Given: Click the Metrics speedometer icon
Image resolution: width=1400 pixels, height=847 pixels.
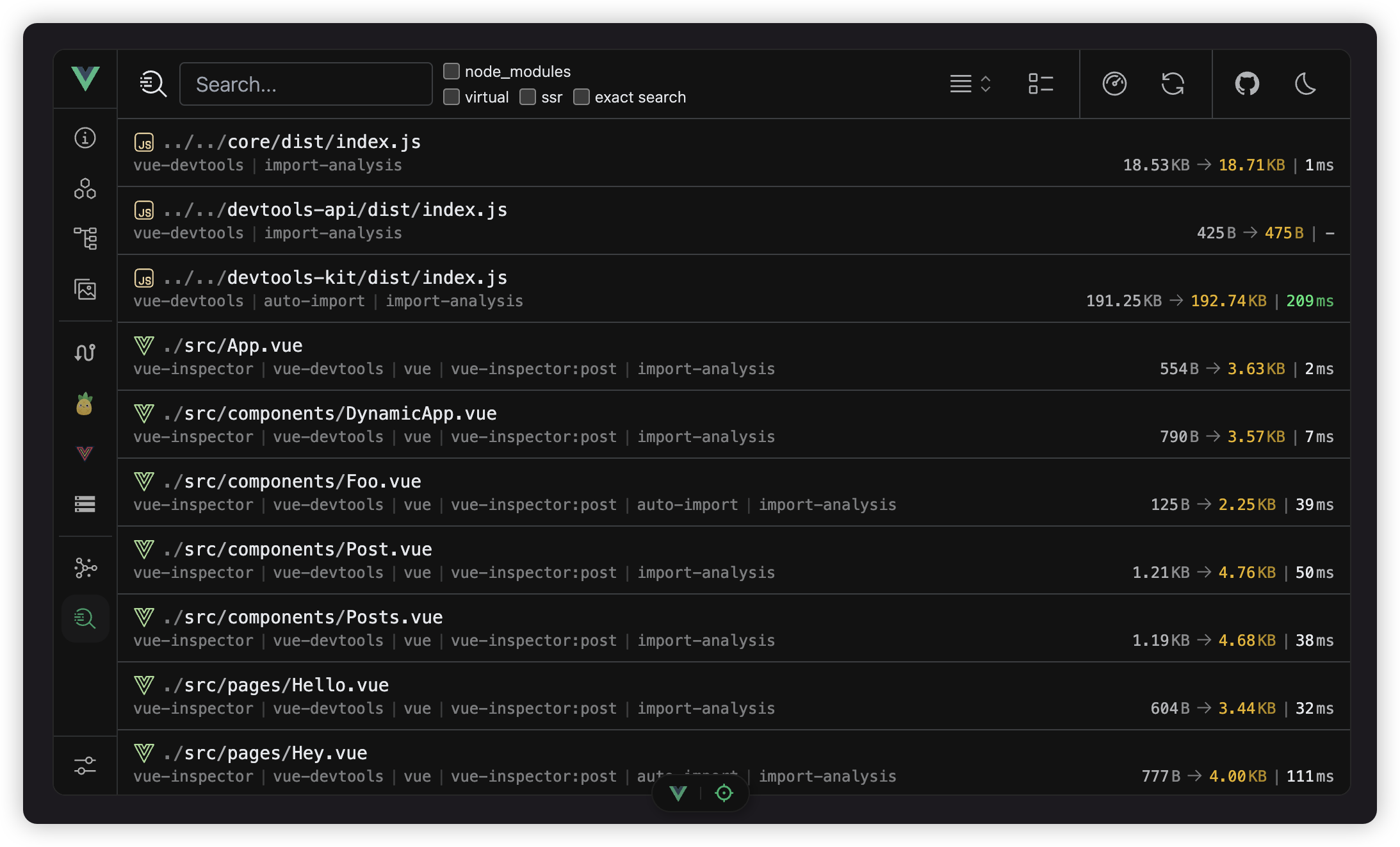Looking at the screenshot, I should 1114,84.
